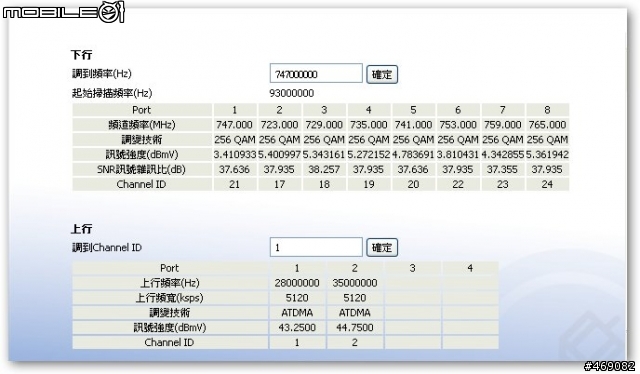Click downstream Channel ID 21
This screenshot has height=374, width=640.
coord(234,185)
